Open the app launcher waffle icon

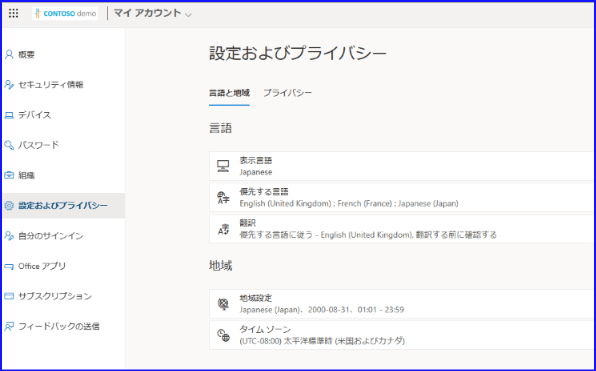click(13, 14)
